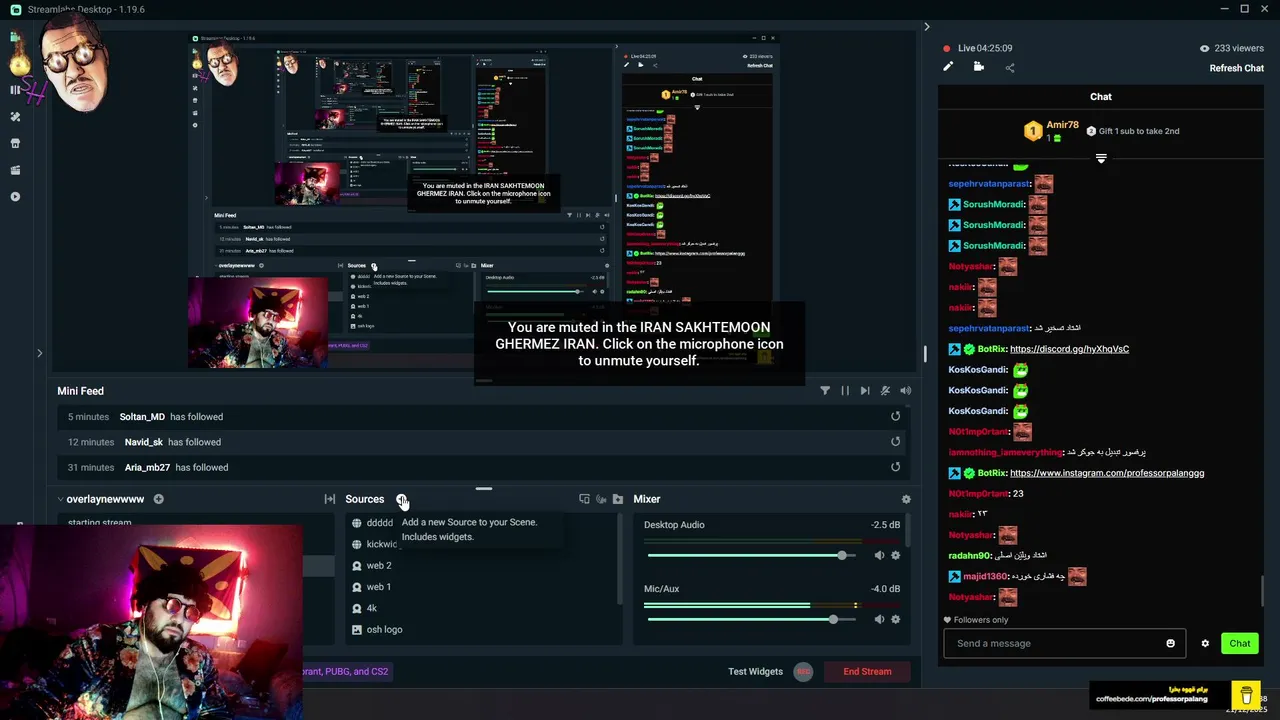Open chat settings gear icon
The image size is (1280, 720).
[1205, 643]
